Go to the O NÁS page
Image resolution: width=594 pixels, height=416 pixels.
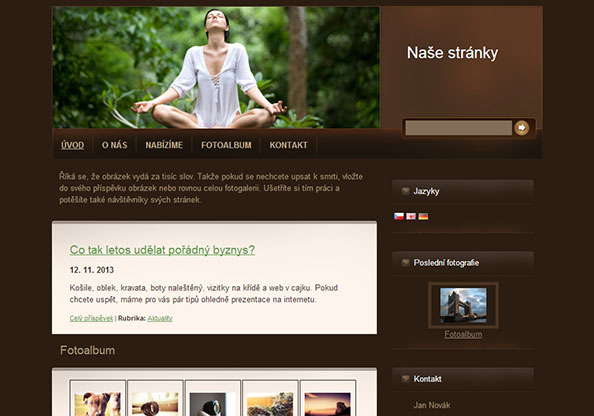114,145
